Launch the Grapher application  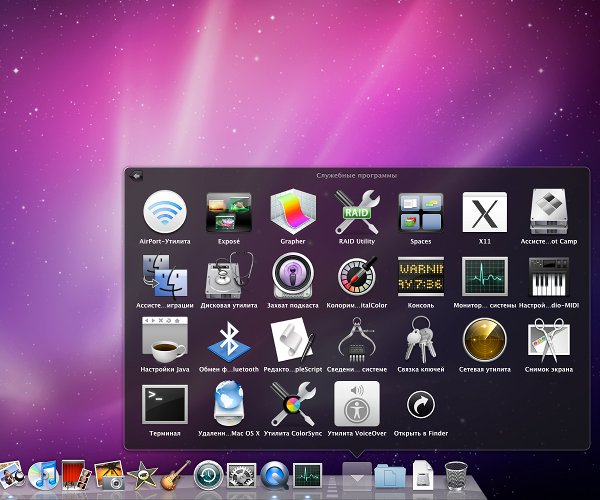click(293, 211)
